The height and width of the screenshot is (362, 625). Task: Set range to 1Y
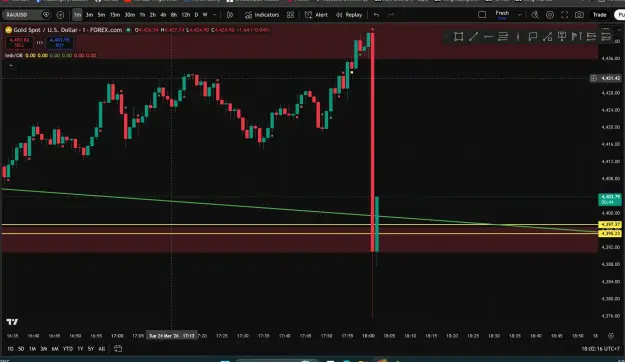coord(80,349)
